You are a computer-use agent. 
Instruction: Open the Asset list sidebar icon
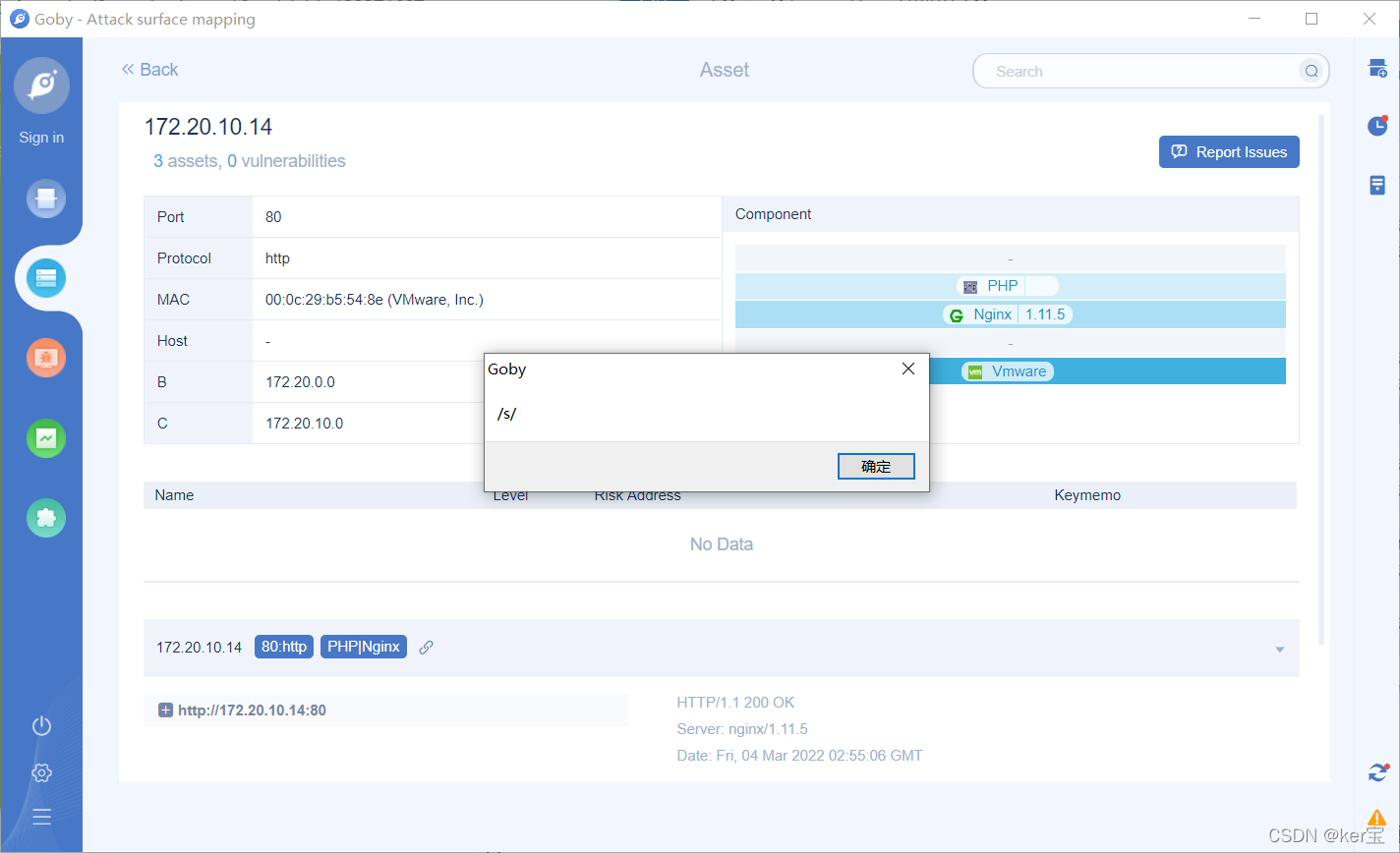(46, 279)
